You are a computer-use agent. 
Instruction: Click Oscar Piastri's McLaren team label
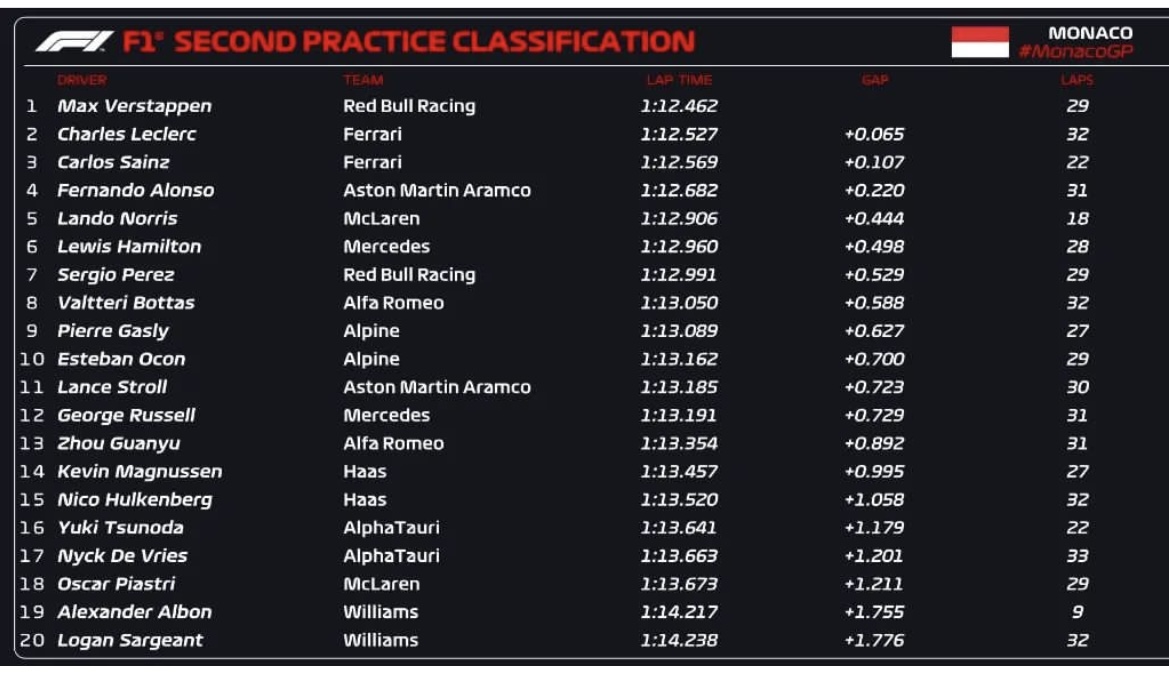pos(381,584)
